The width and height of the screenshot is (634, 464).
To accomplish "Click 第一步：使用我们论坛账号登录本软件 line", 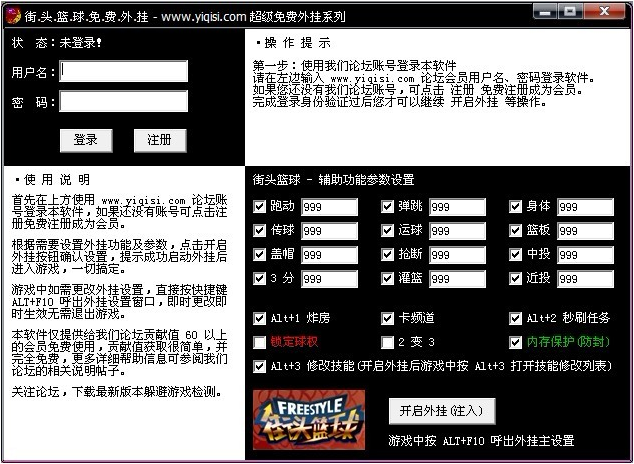I will 355,65.
